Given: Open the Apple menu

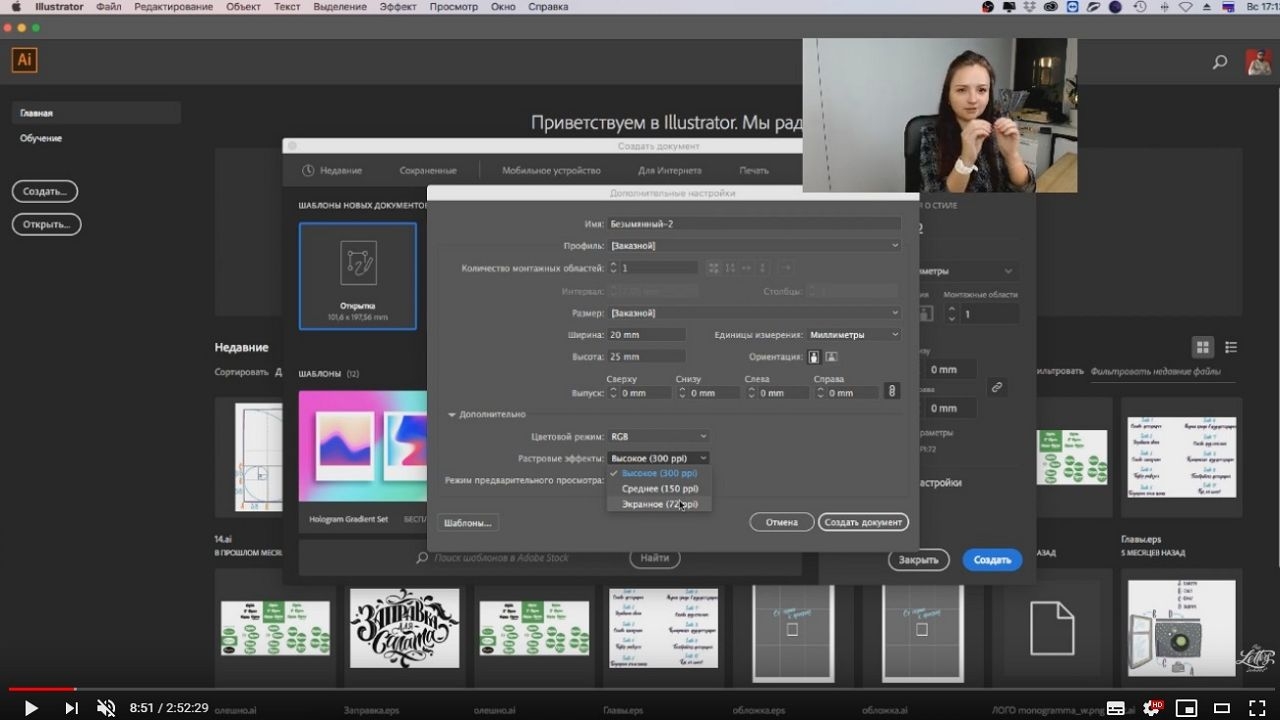Looking at the screenshot, I should [15, 7].
